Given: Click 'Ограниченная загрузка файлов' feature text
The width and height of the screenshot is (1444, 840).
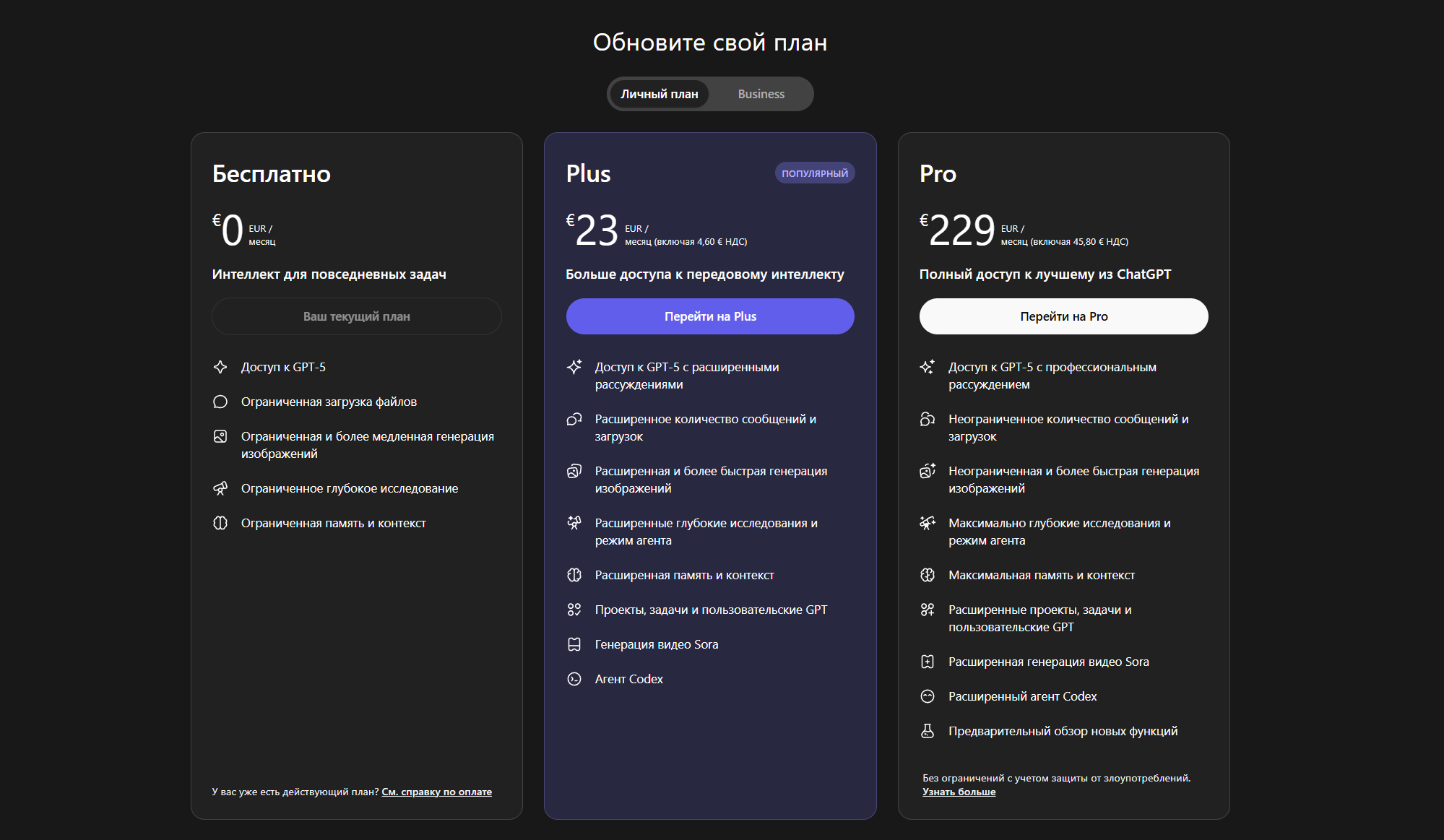Looking at the screenshot, I should (x=329, y=402).
